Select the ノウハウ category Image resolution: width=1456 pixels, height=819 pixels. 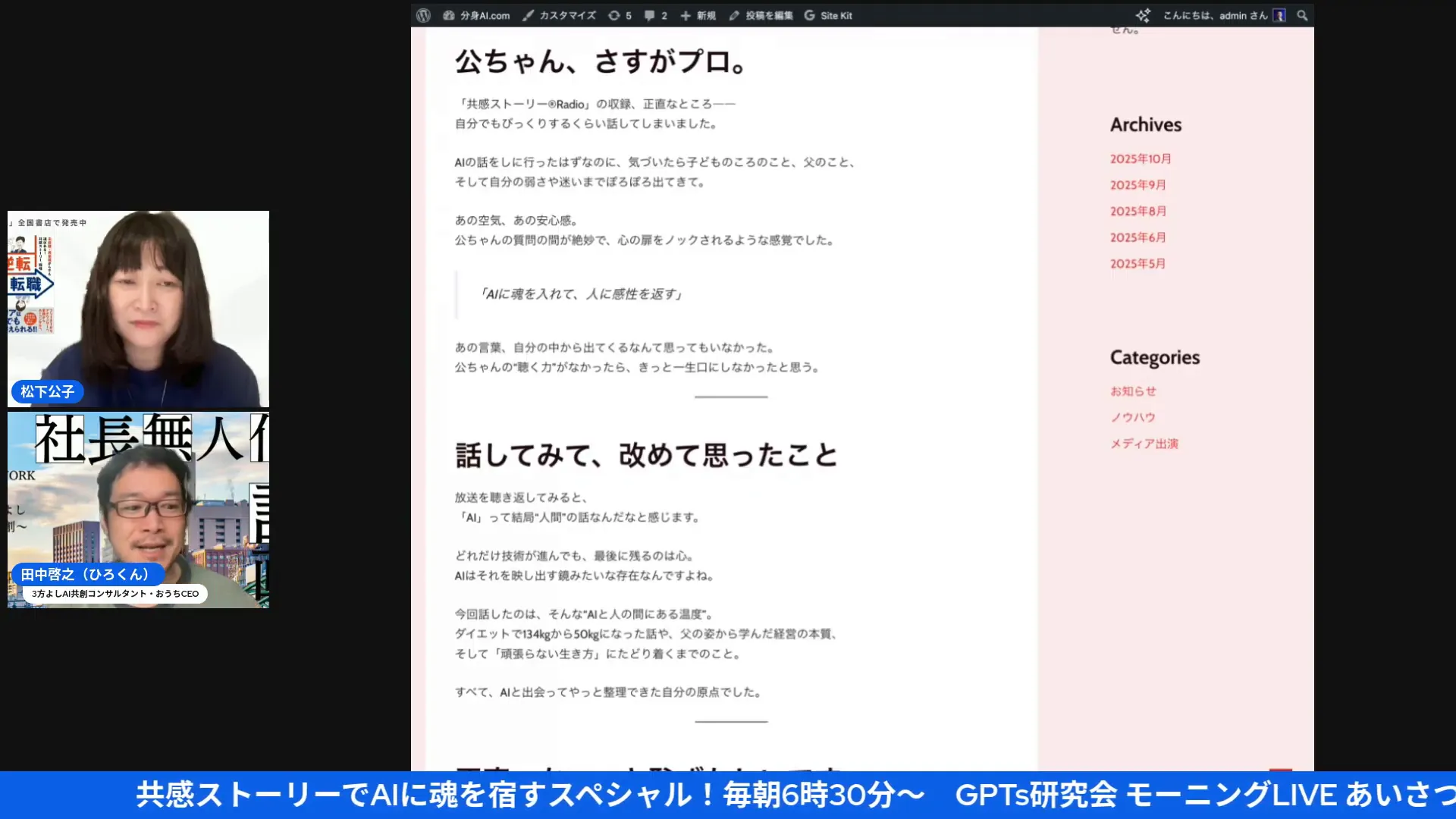1131,417
